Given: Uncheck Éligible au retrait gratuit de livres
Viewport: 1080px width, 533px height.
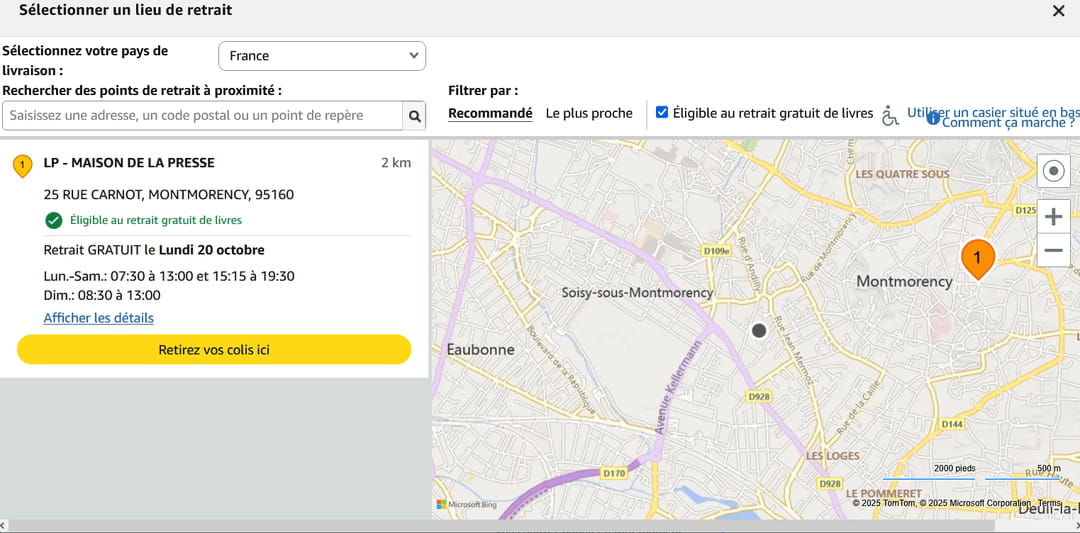Looking at the screenshot, I should tap(662, 113).
